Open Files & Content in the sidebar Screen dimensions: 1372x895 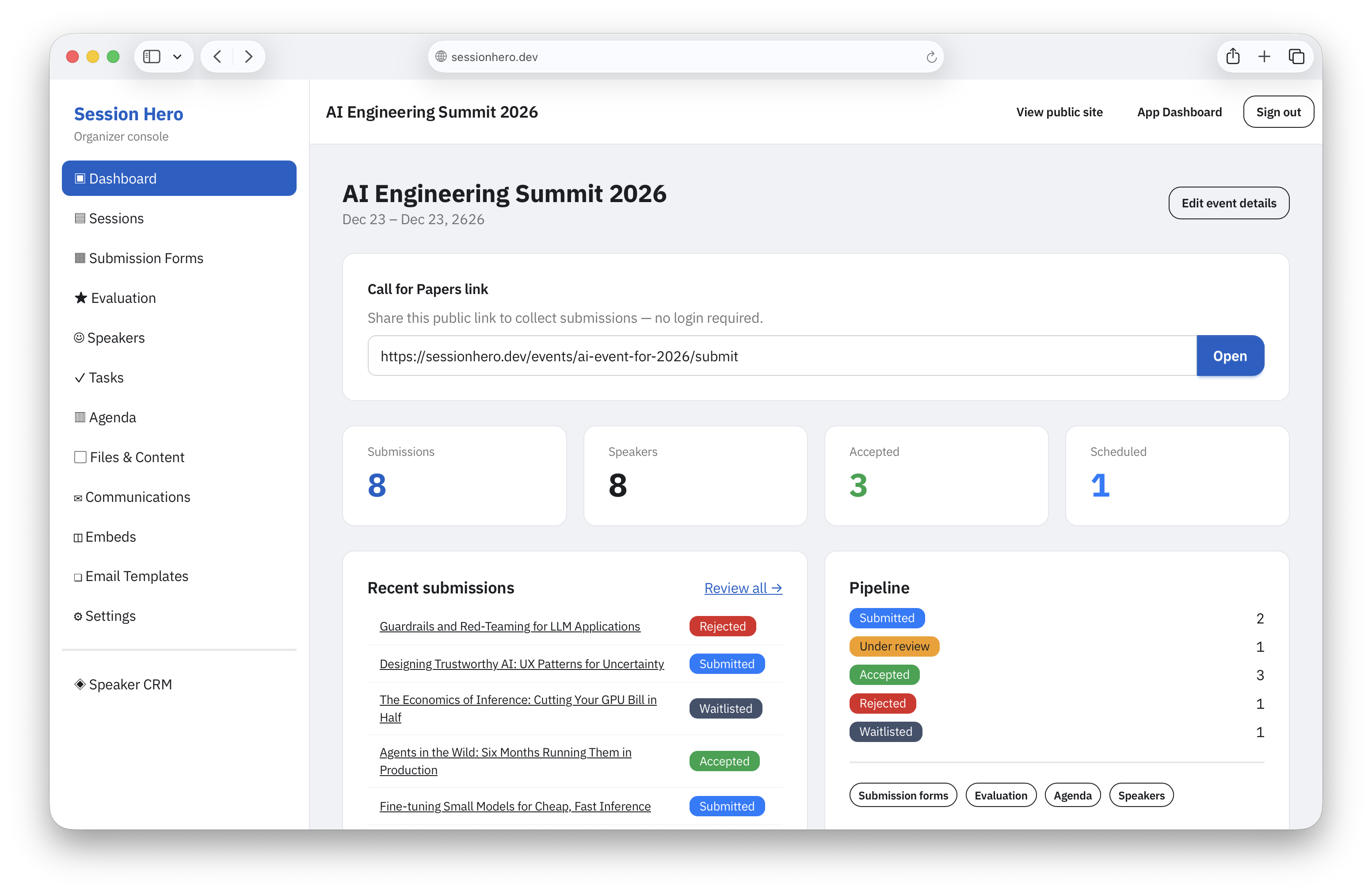(179, 457)
